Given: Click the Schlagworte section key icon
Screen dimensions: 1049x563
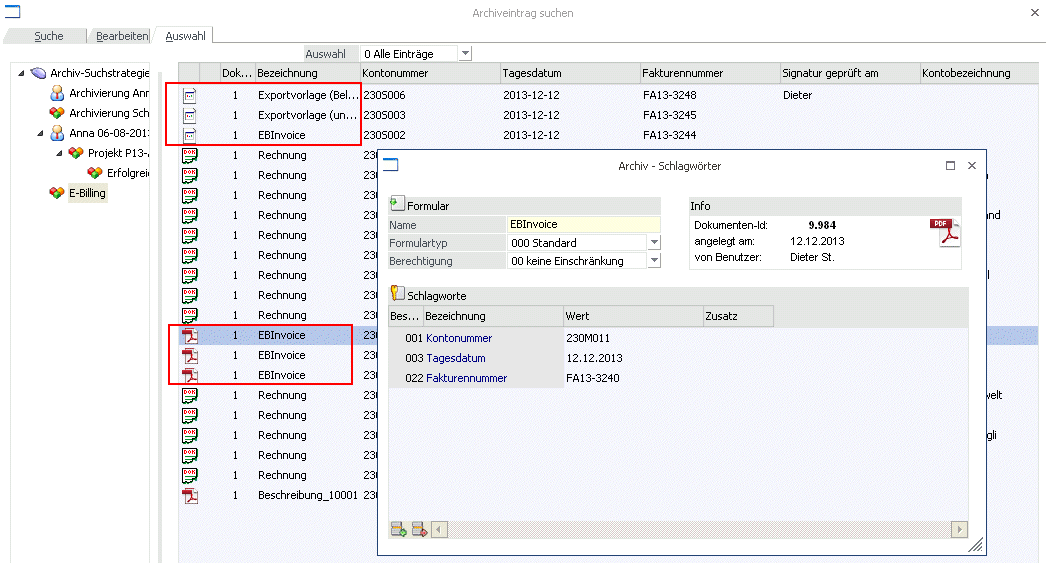Looking at the screenshot, I should point(397,294).
